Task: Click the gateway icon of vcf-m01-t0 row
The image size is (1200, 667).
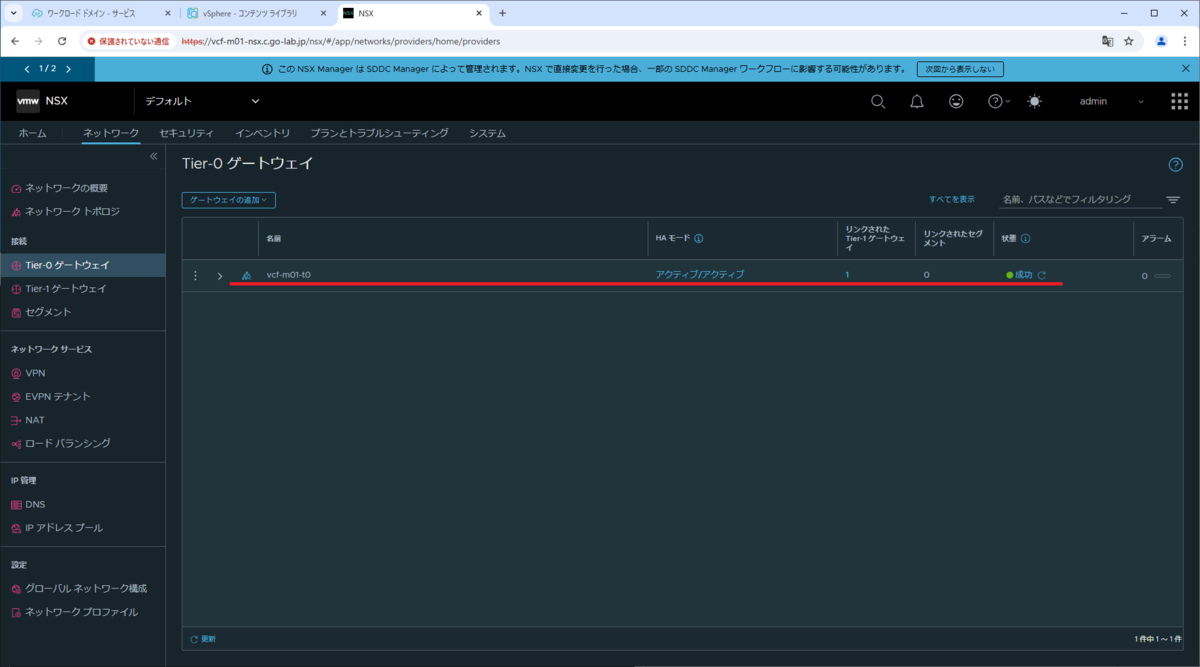Action: tap(246, 276)
